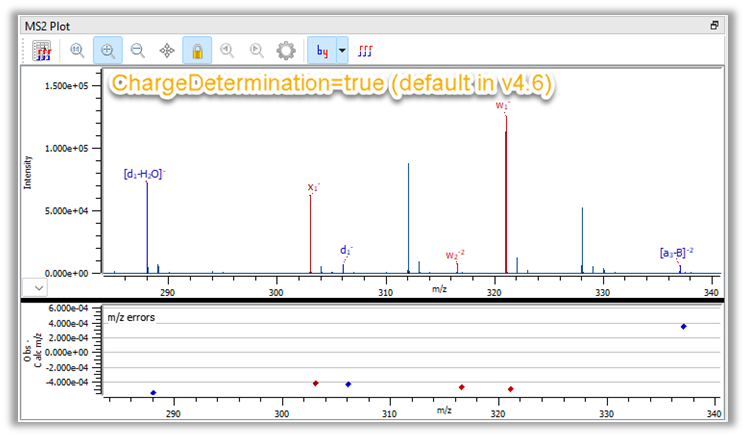Go to previous zoom view

[227, 50]
